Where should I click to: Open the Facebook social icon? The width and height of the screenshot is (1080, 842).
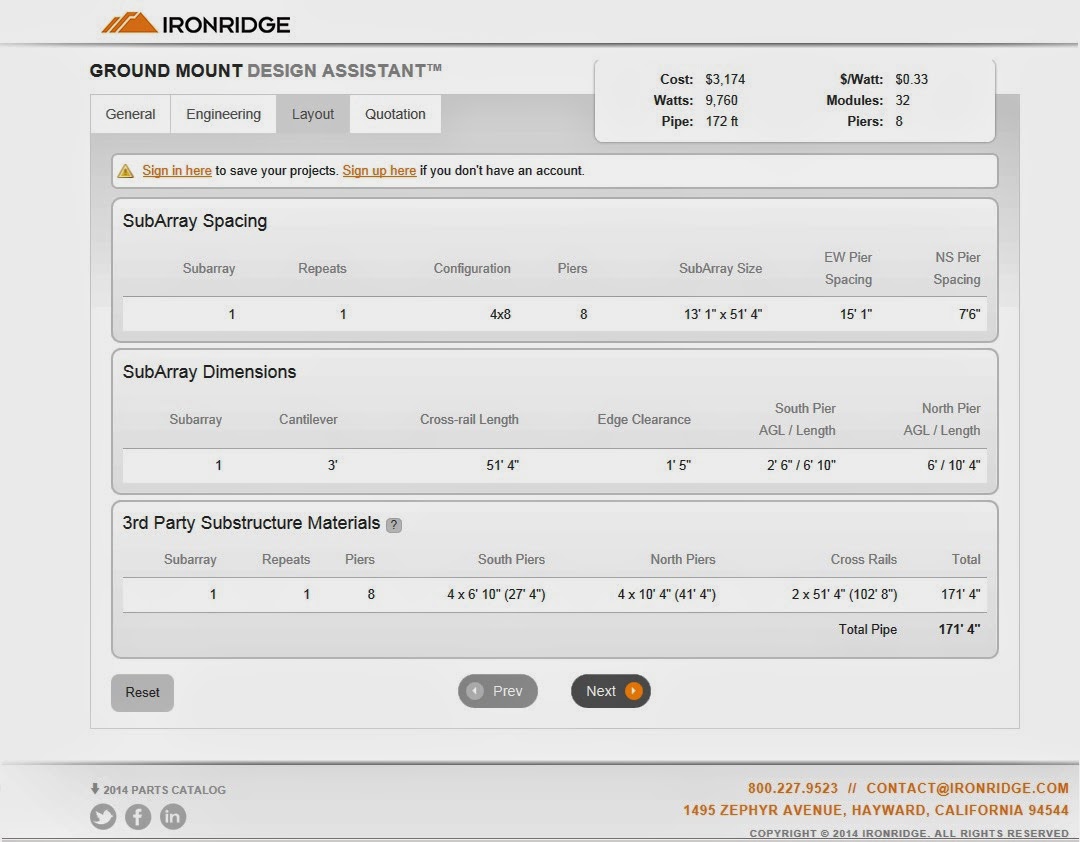click(138, 817)
